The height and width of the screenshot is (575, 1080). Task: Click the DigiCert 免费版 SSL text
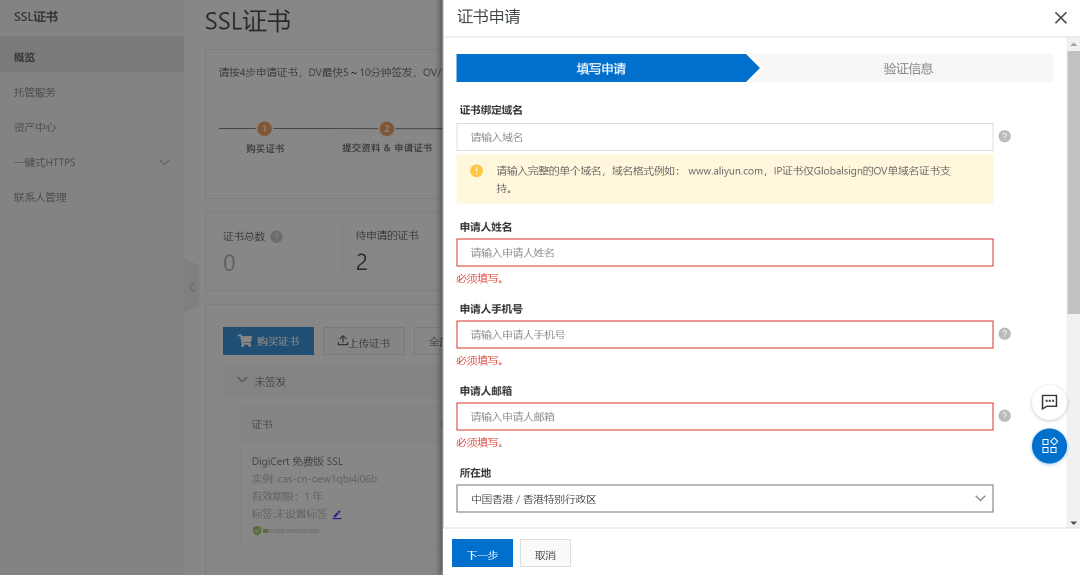(297, 461)
